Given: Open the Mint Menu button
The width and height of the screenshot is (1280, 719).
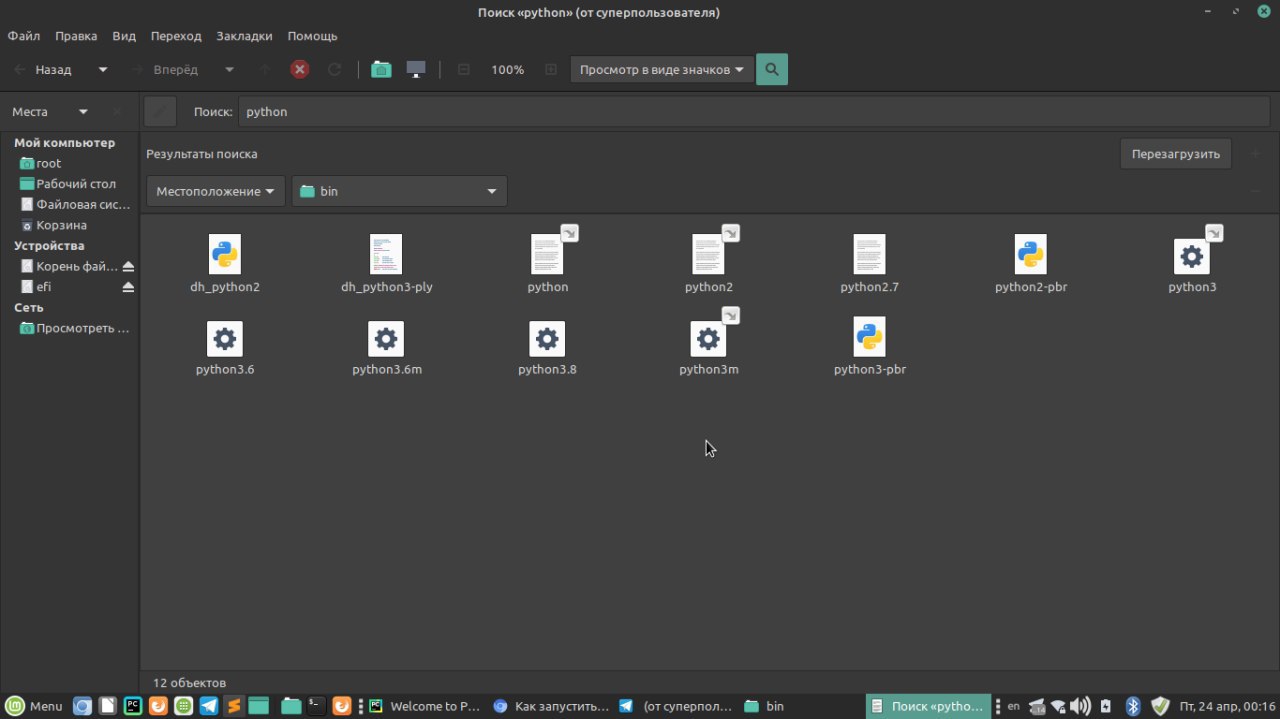Looking at the screenshot, I should pos(36,706).
